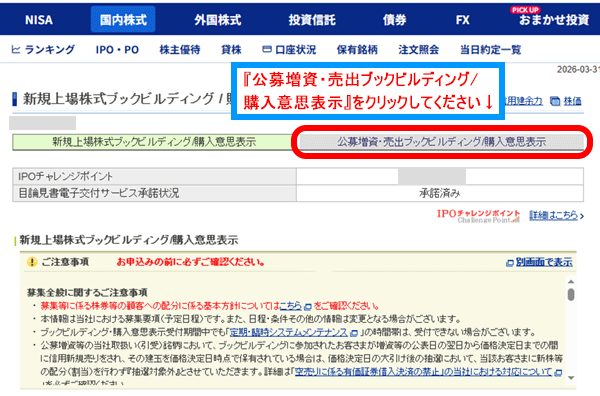The image size is (600, 396).
Task: Open 保有銘柄 holdings list
Action: coord(357,50)
